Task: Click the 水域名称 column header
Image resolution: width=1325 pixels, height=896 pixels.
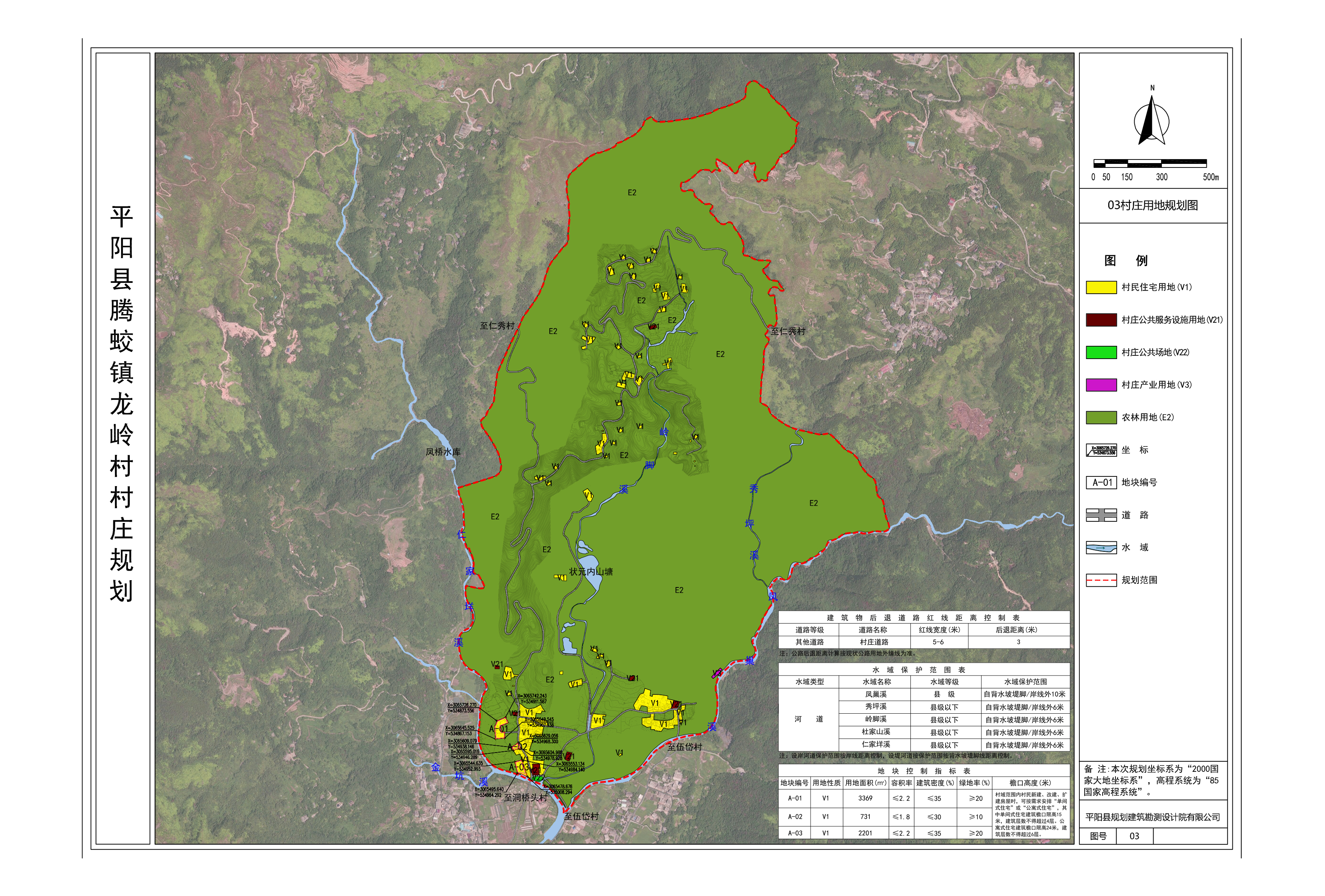Action: pos(876,682)
